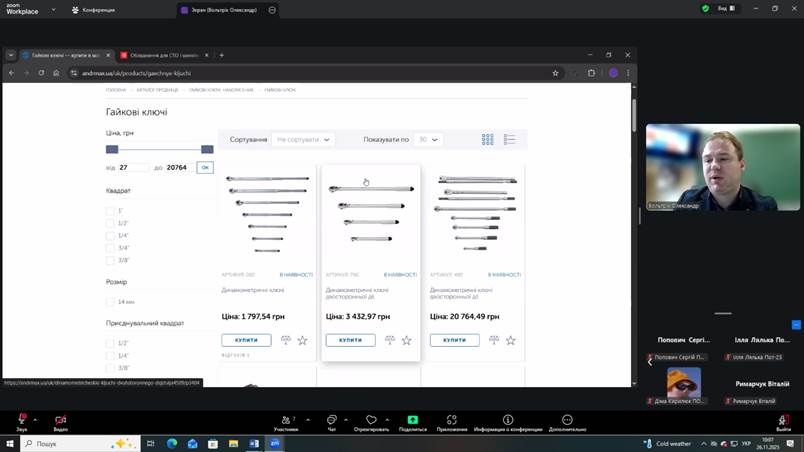Expand audio options arrow next to Звук
The width and height of the screenshot is (804, 452).
(36, 417)
